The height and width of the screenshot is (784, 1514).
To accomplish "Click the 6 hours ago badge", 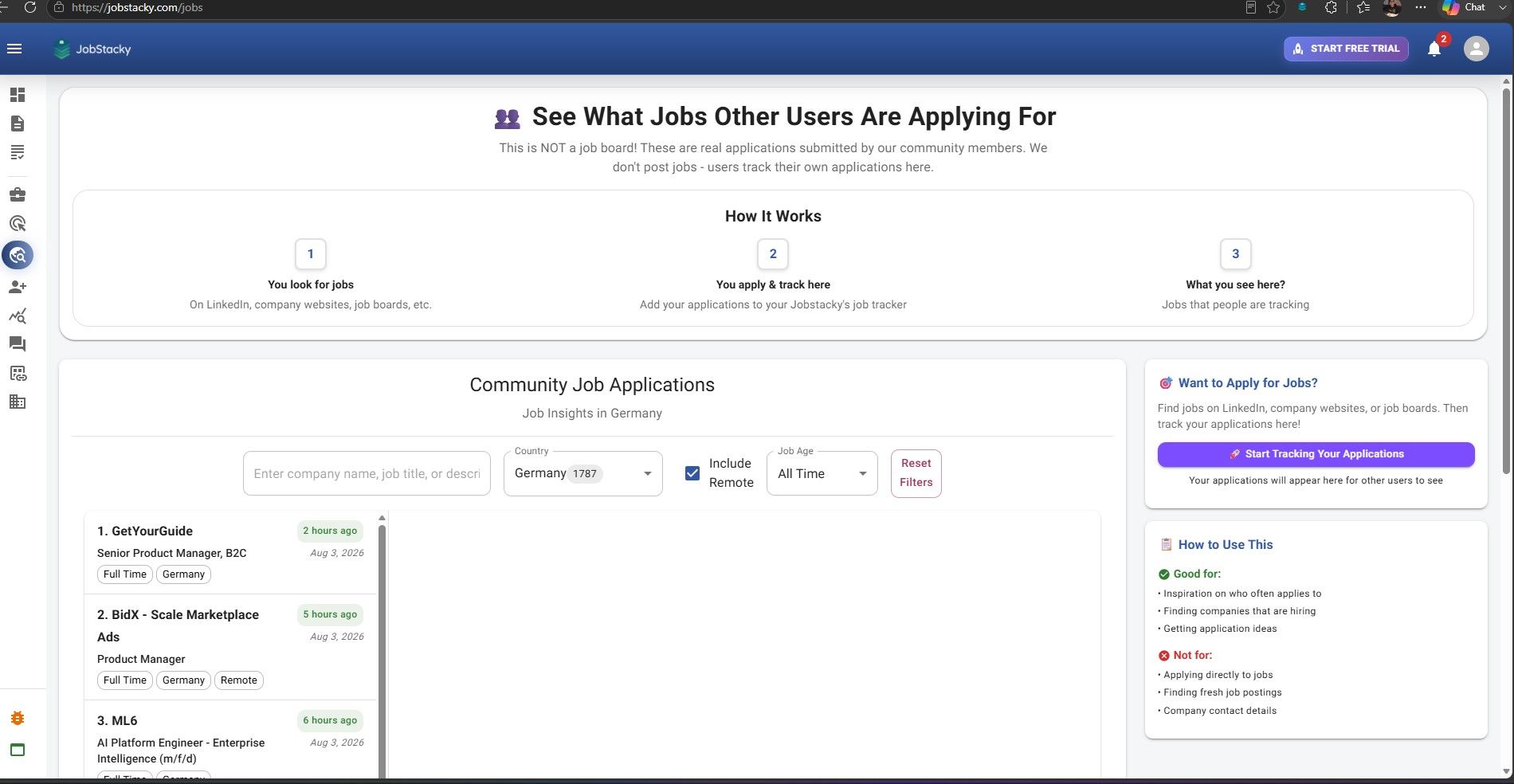I will pyautogui.click(x=330, y=720).
